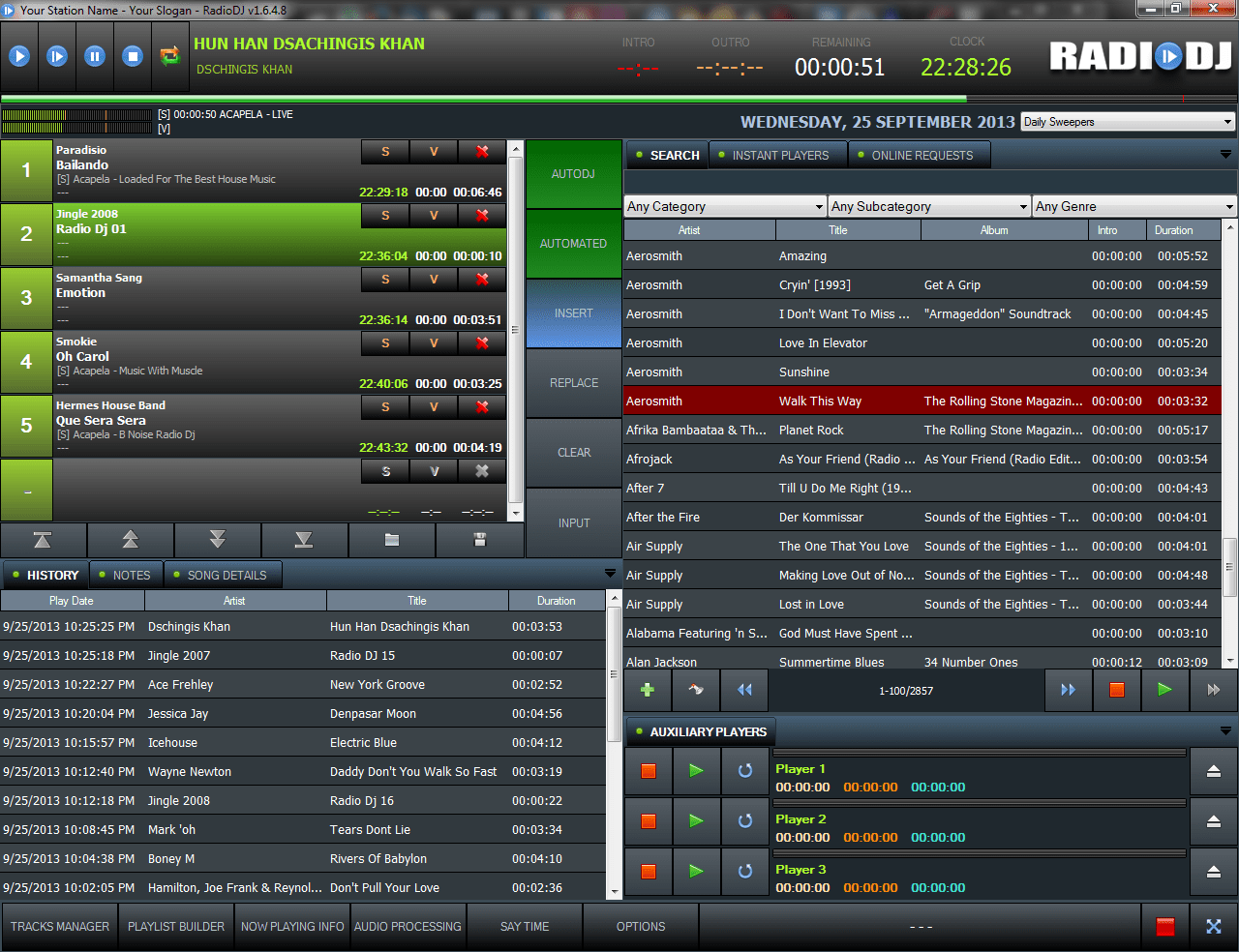Eject the track loaded in Player 1
The height and width of the screenshot is (952, 1239).
click(1213, 771)
